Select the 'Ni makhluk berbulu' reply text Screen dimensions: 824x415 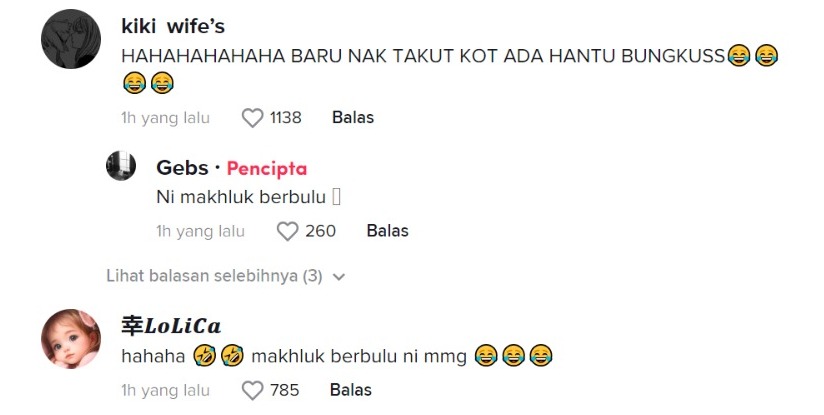[242, 197]
